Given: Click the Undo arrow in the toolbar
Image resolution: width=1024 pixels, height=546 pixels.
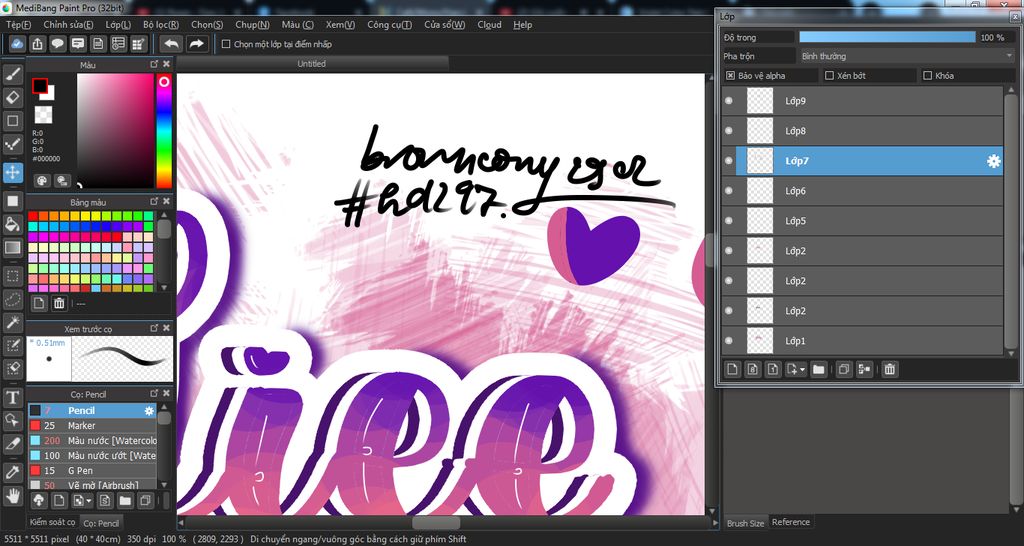Looking at the screenshot, I should pos(172,44).
